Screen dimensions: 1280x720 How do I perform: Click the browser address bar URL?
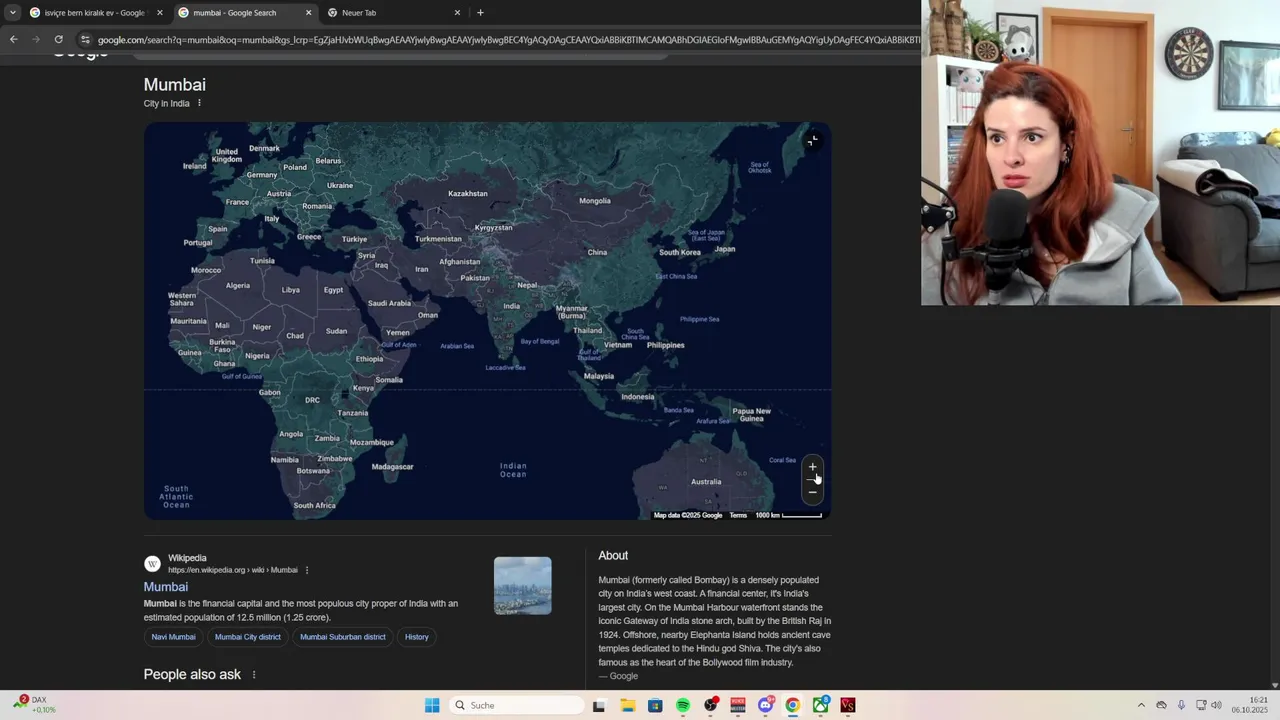click(x=508, y=40)
